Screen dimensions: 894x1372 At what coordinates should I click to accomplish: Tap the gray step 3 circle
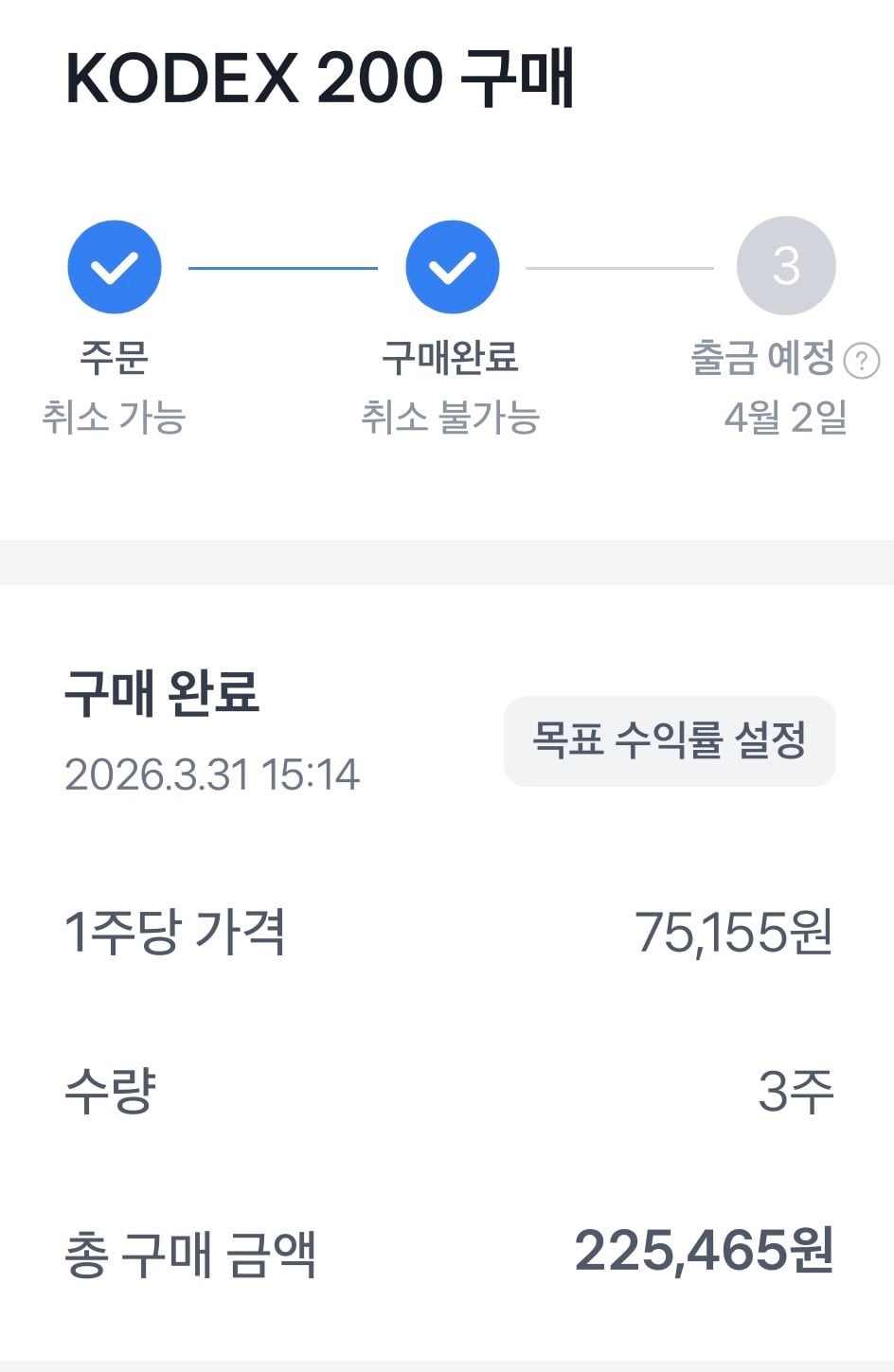(x=786, y=266)
